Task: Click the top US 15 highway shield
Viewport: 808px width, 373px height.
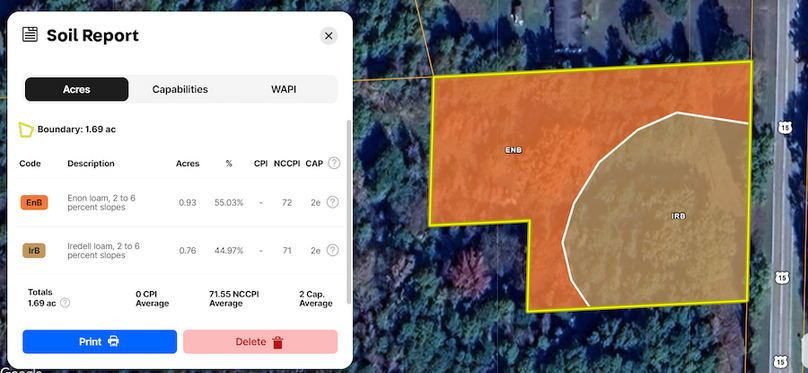Action: (x=784, y=128)
